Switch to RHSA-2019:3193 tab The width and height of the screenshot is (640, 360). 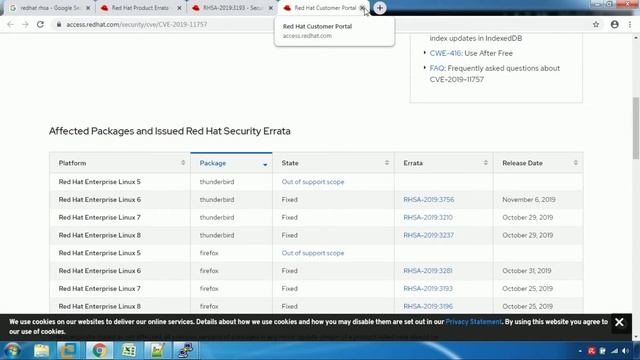(x=231, y=8)
